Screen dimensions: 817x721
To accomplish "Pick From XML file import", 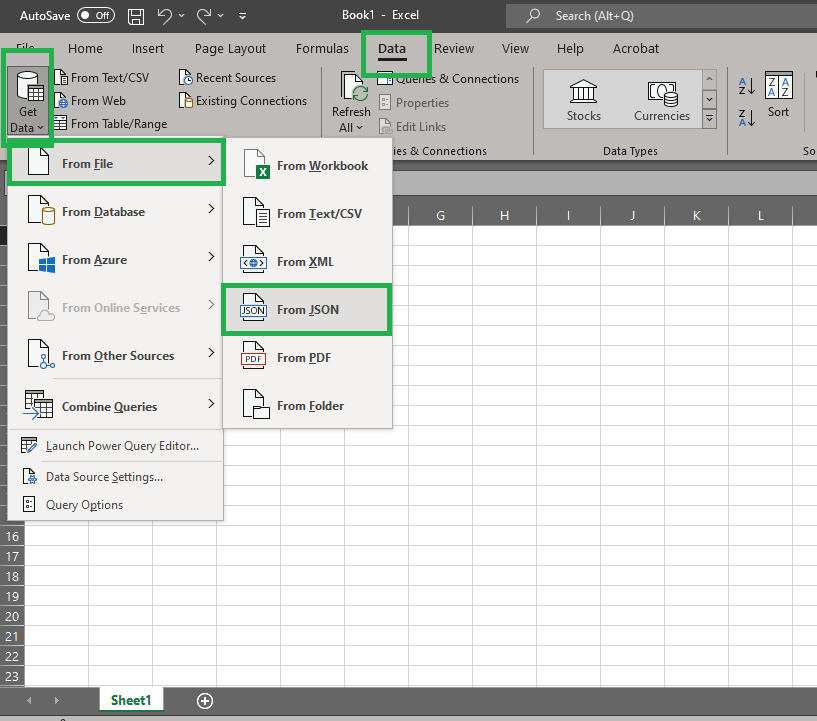I will [306, 261].
